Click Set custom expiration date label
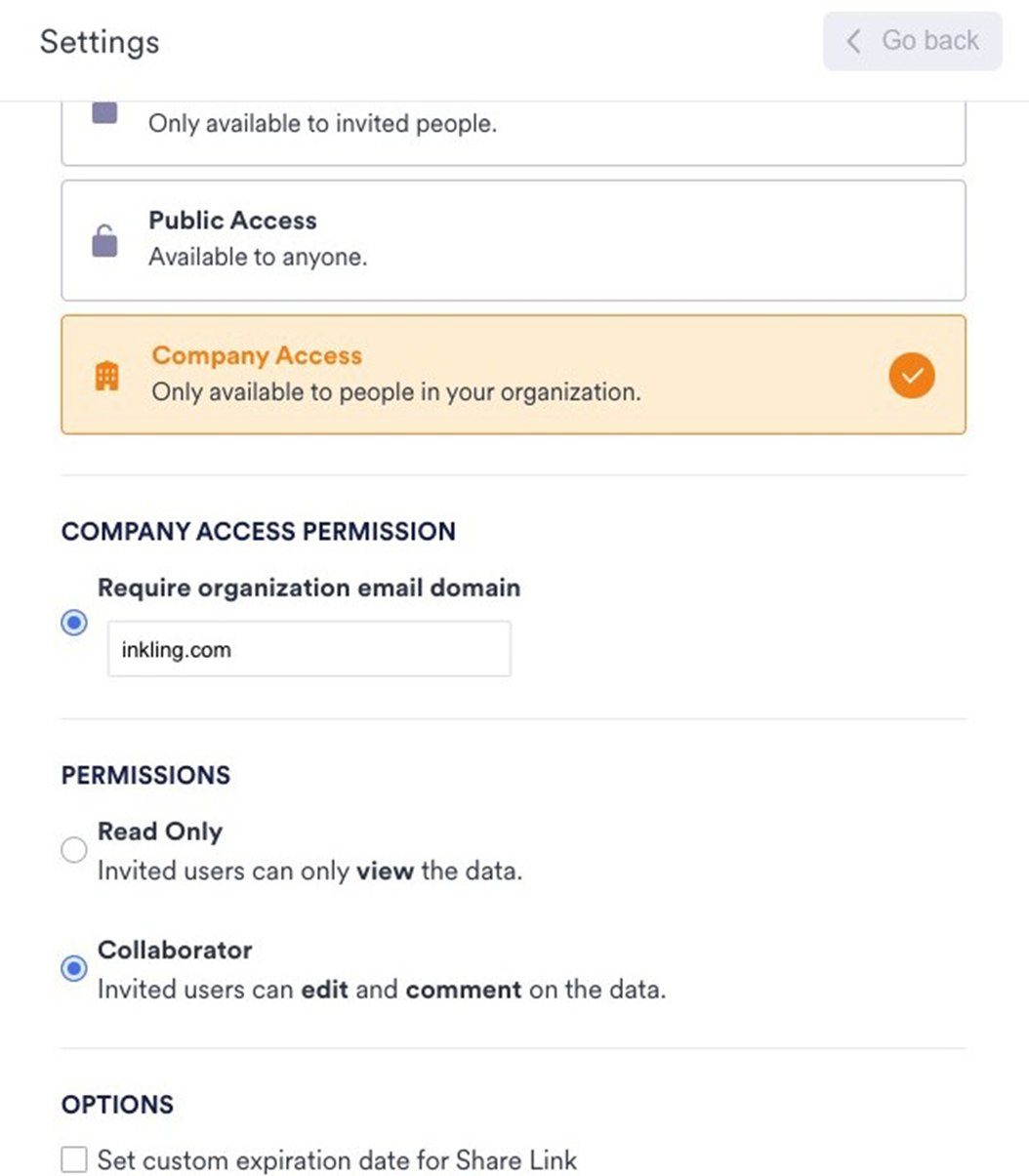Viewport: 1029px width, 1176px height. click(337, 1160)
